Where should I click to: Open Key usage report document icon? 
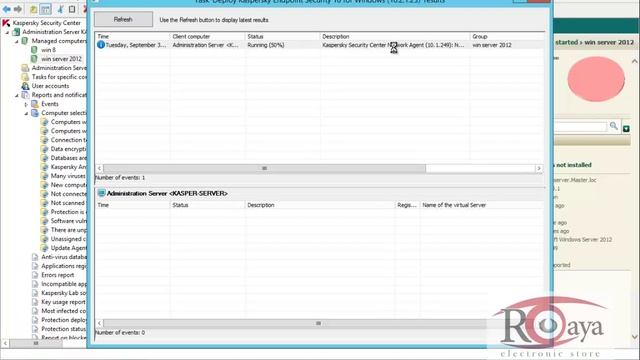pos(35,302)
